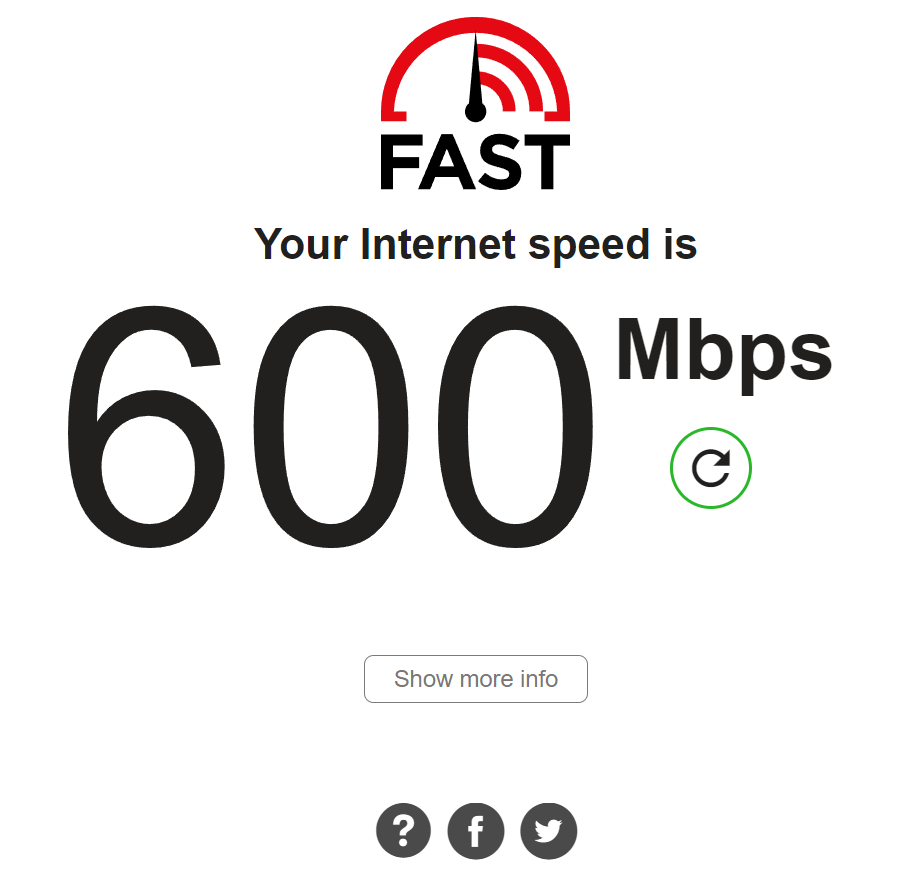Open the help question mark icon
Viewport: 917px width, 890px height.
[x=404, y=830]
